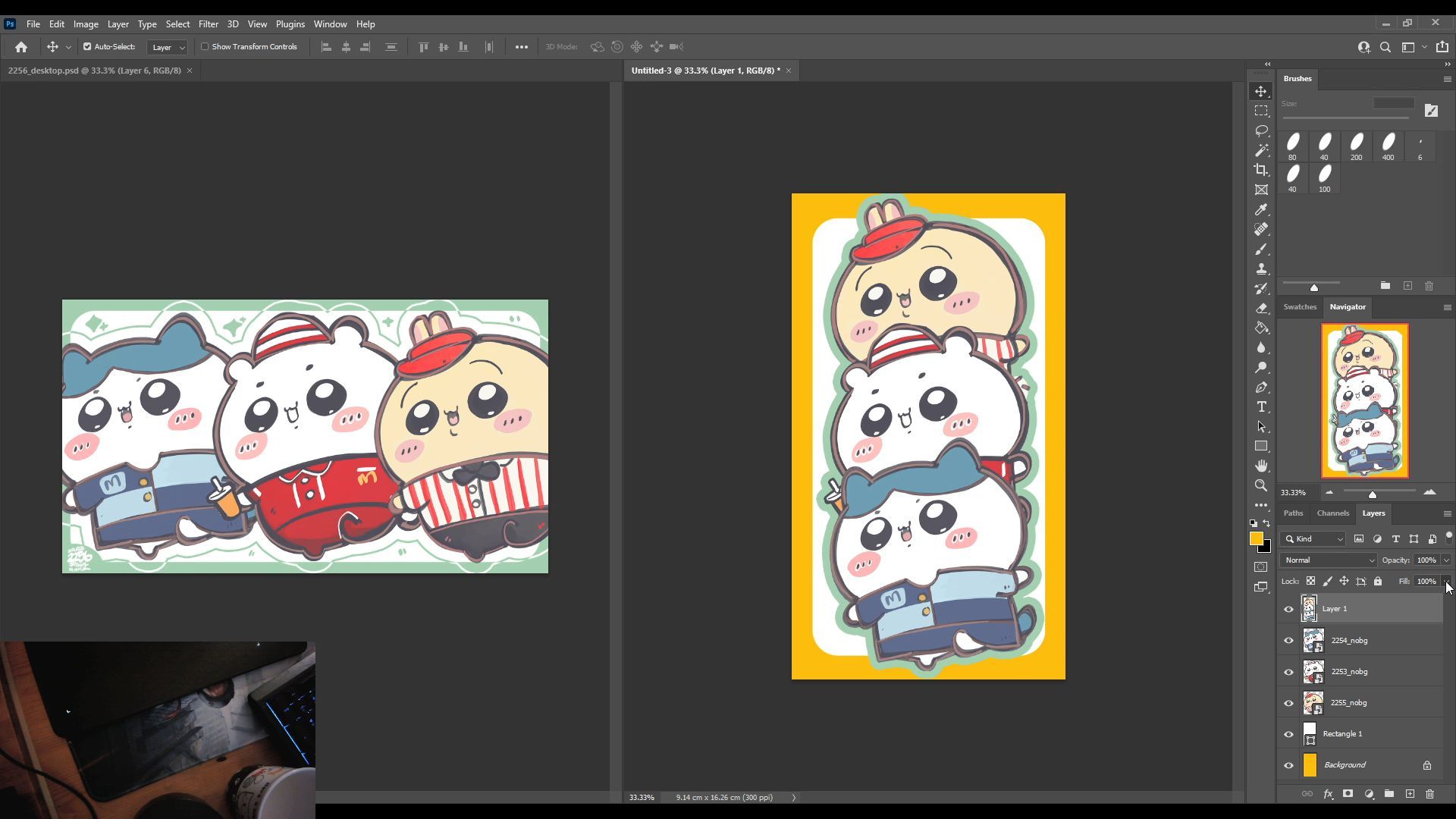1456x819 pixels.
Task: Select the Magic Wand tool
Action: tap(1261, 150)
